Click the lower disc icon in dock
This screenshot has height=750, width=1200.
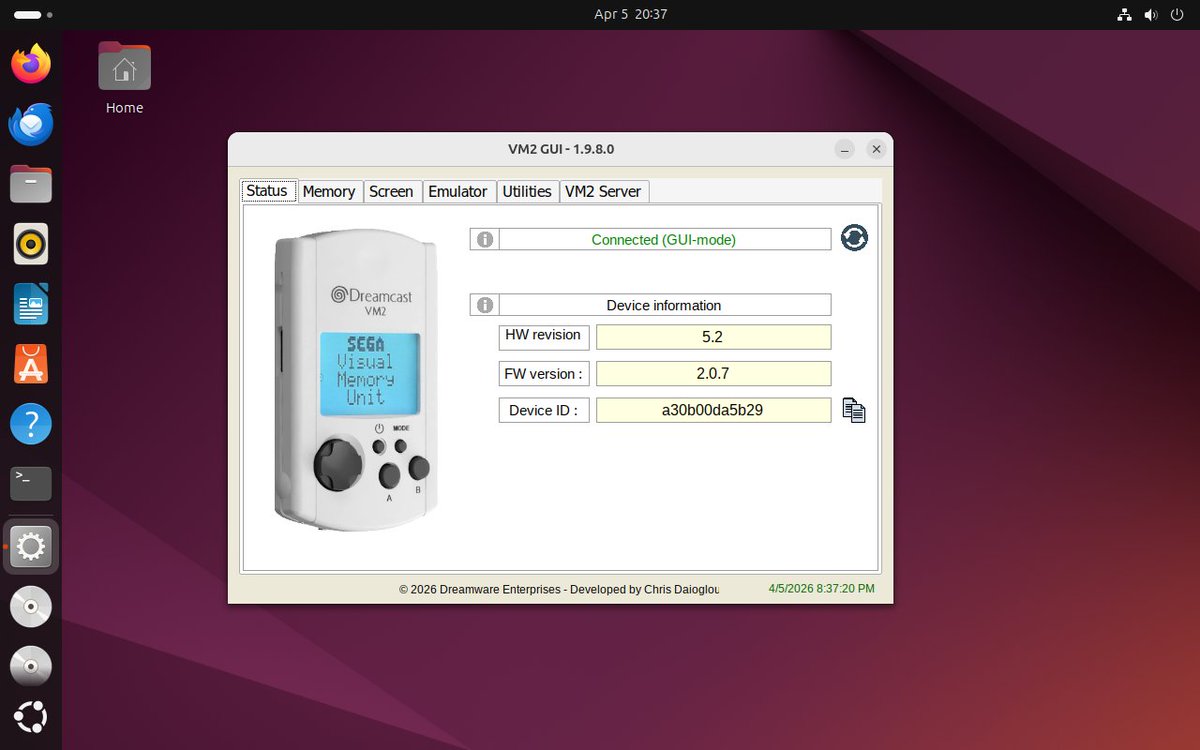click(x=31, y=666)
